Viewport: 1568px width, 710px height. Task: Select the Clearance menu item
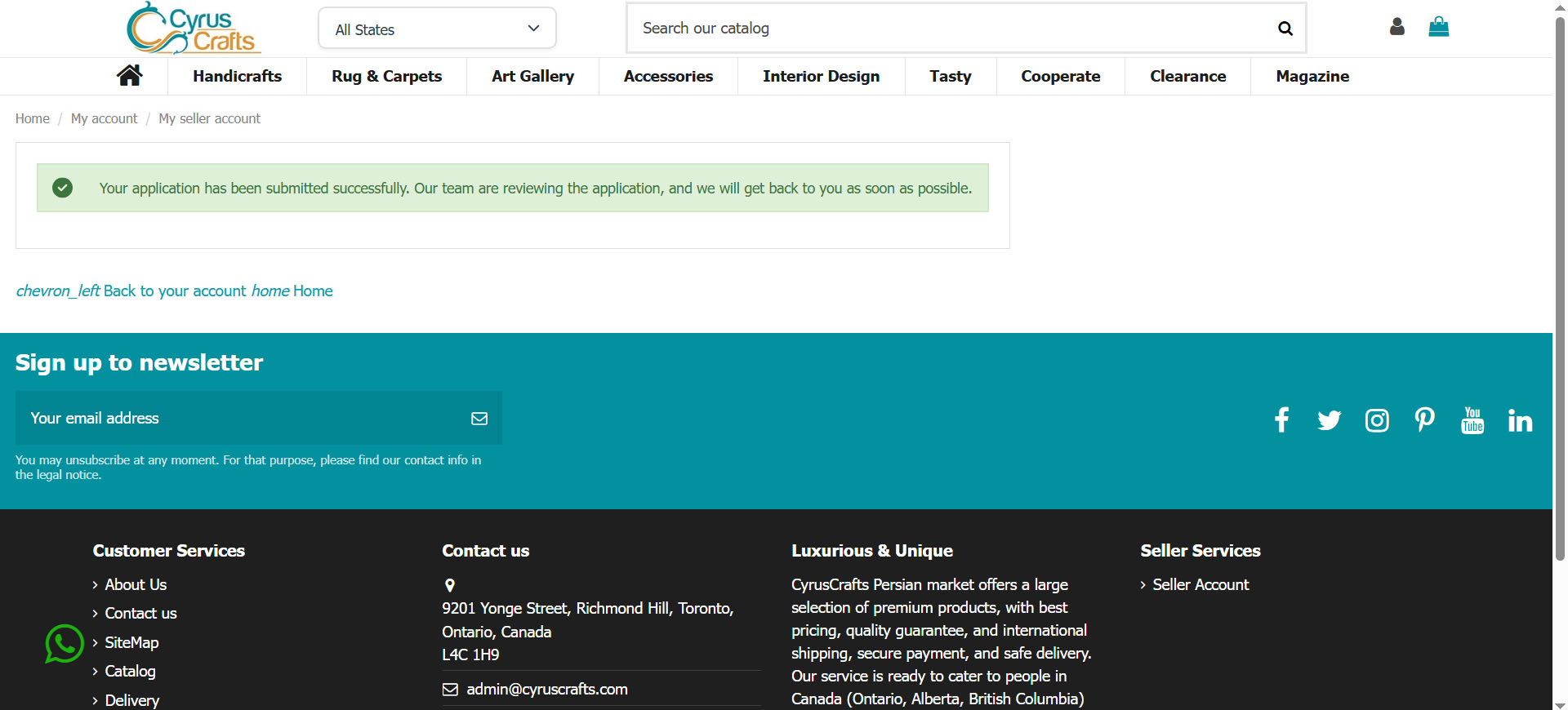[x=1187, y=76]
